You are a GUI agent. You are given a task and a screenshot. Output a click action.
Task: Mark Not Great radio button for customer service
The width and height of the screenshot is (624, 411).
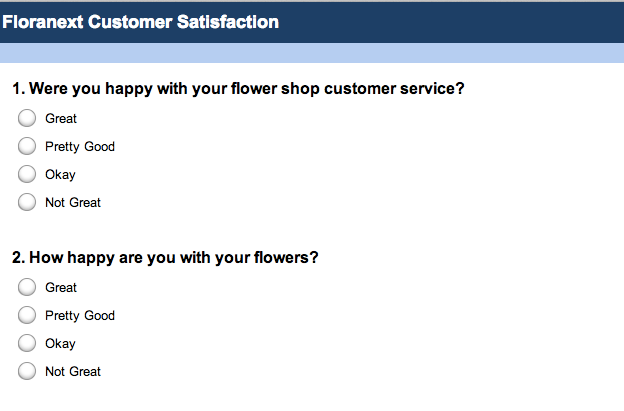click(x=27, y=202)
